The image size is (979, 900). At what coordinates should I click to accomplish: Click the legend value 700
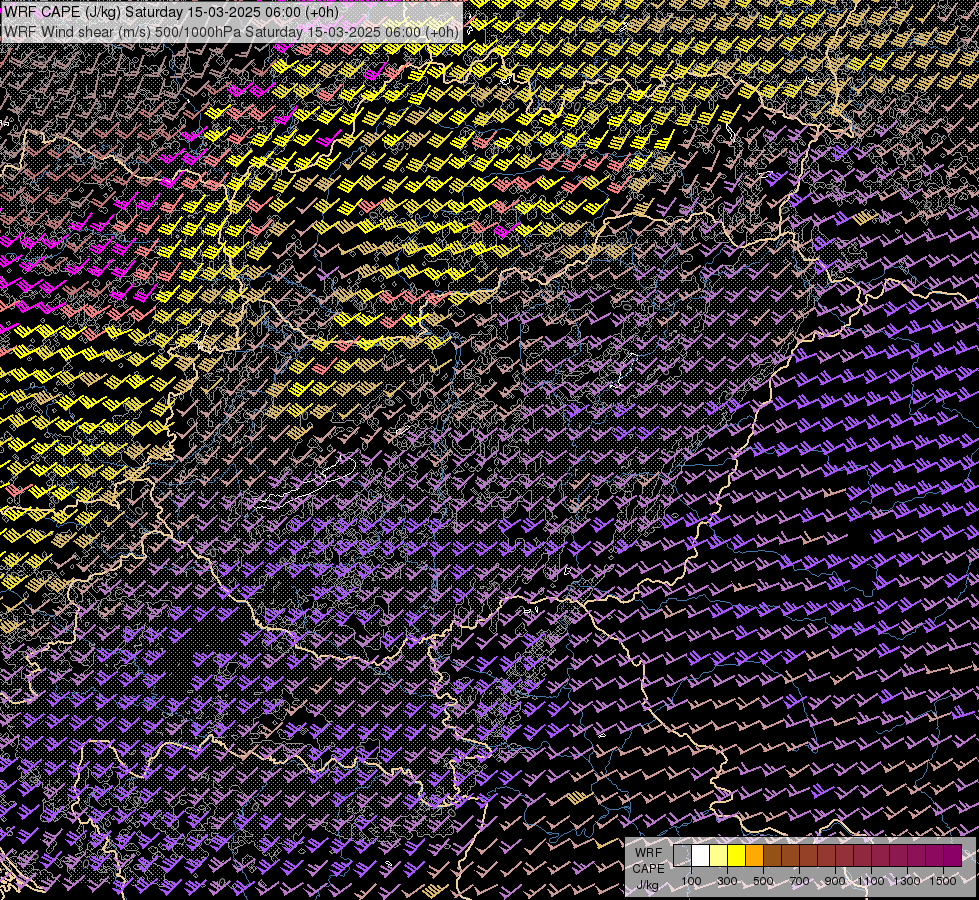point(799,881)
